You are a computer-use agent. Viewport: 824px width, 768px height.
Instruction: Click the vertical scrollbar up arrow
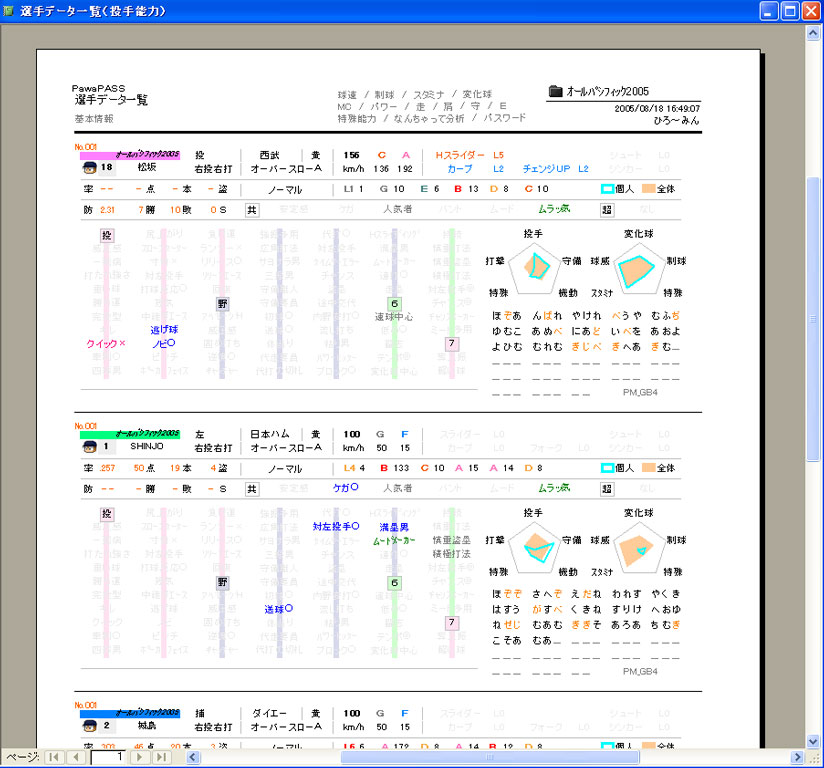coord(813,33)
